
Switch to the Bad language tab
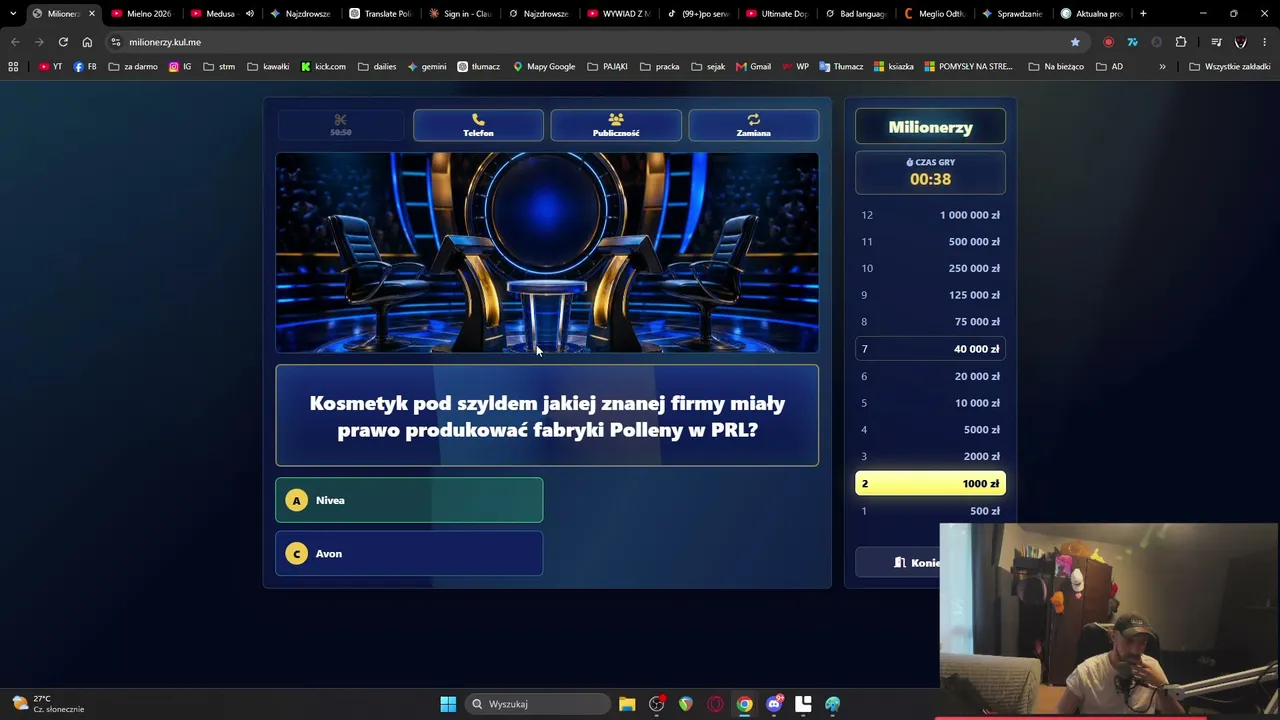(x=856, y=14)
